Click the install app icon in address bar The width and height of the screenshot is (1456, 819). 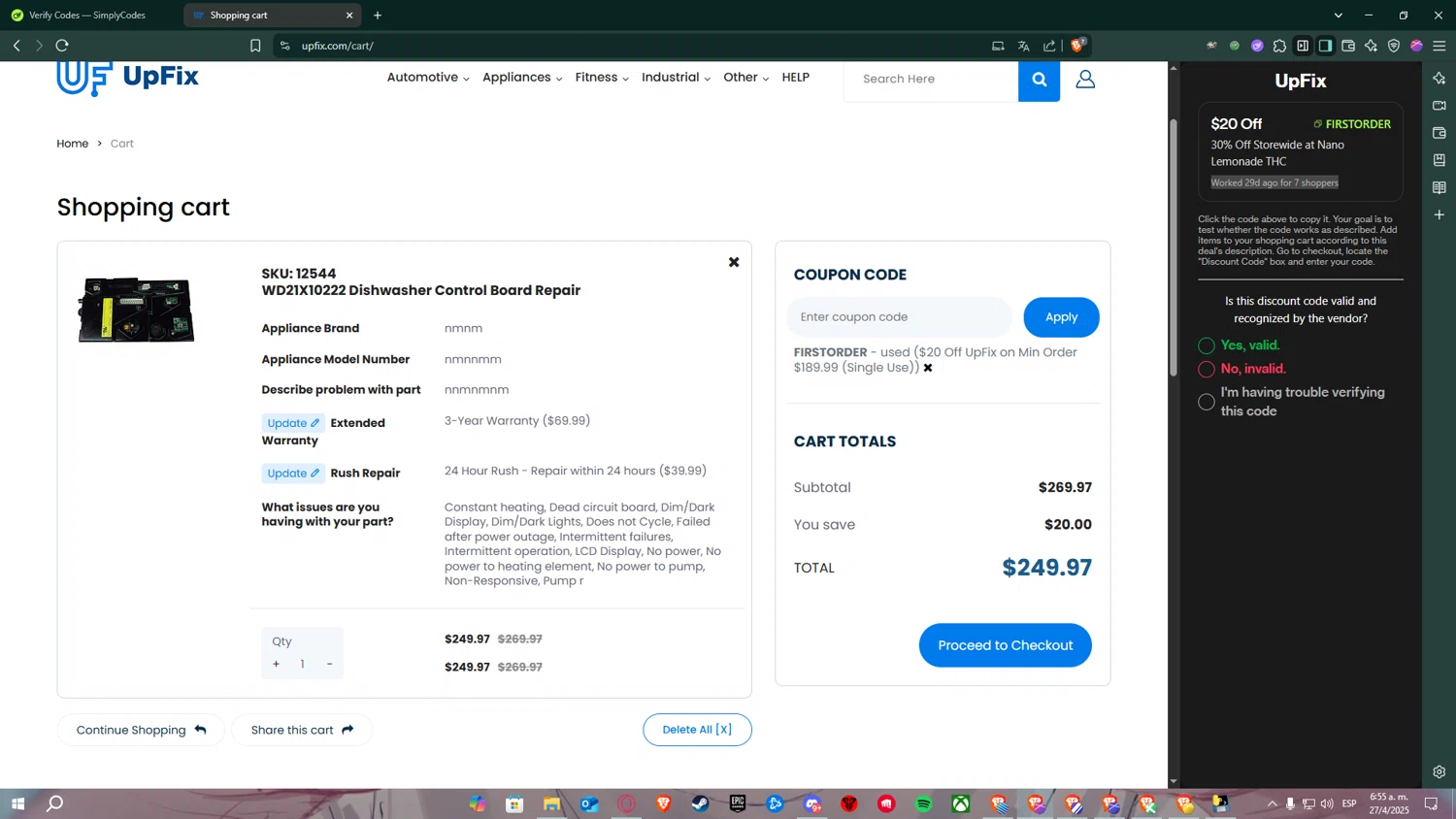click(998, 46)
